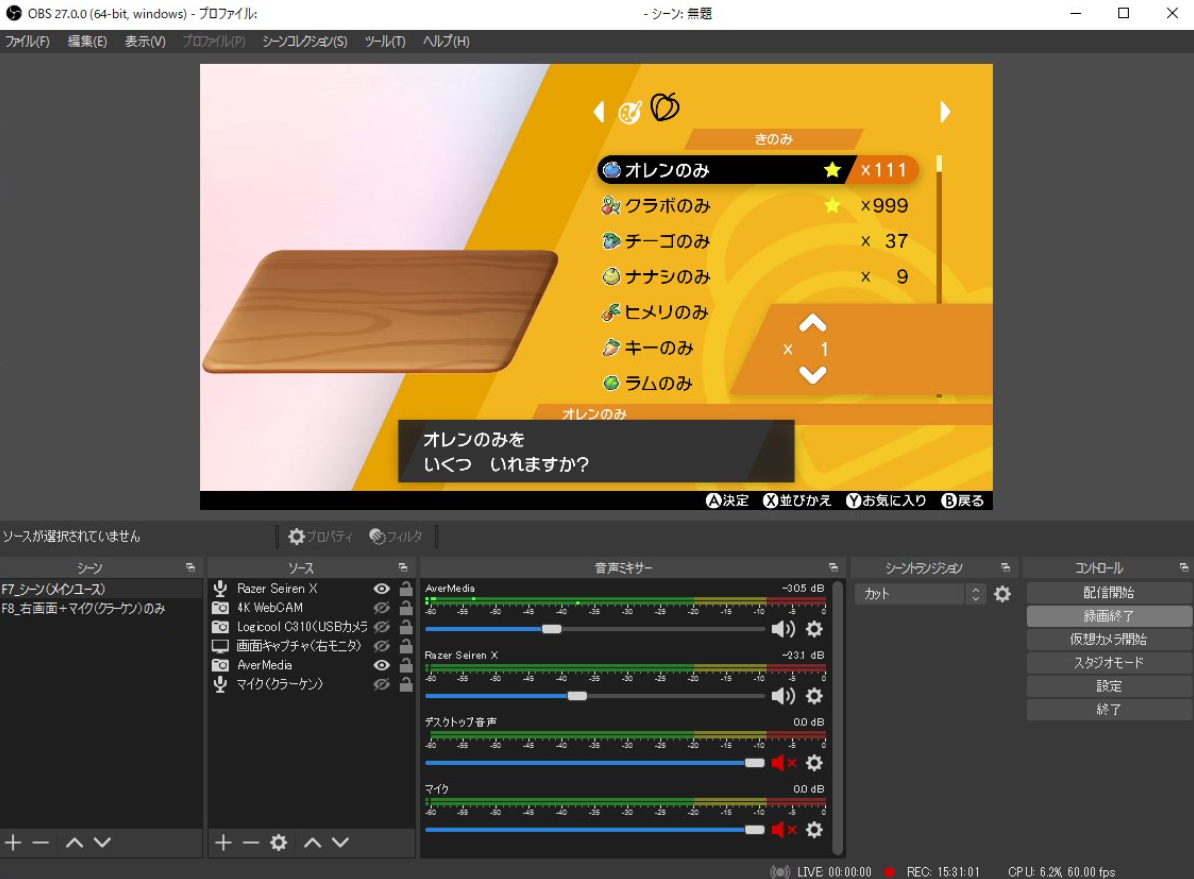
Task: Open Razer Seiren X audio settings gear
Action: click(x=814, y=696)
